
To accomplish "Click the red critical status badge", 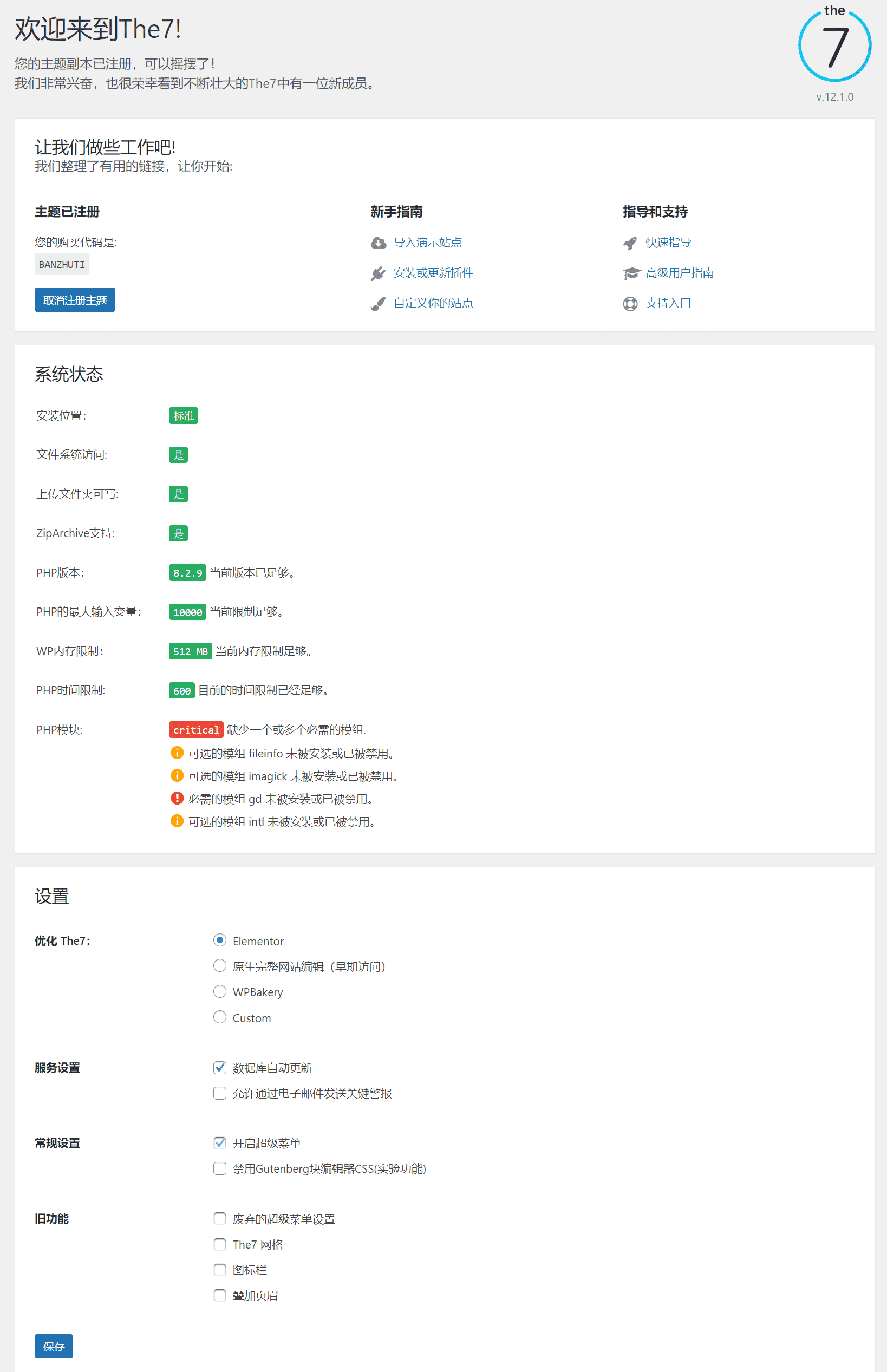I will [196, 729].
